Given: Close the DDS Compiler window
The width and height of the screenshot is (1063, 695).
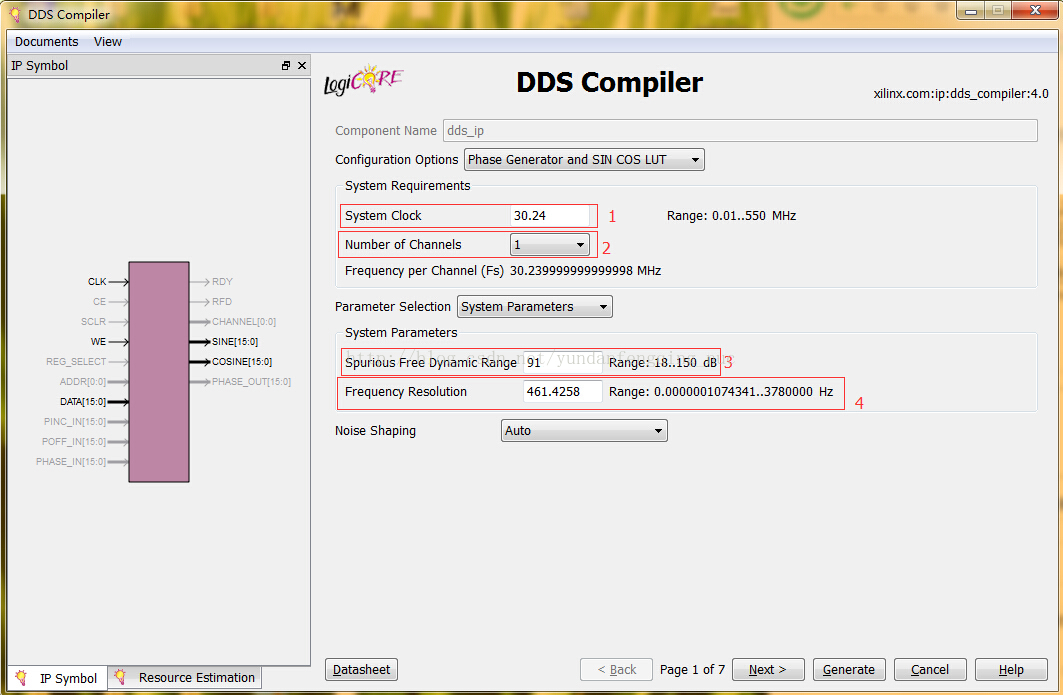Looking at the screenshot, I should click(x=1035, y=10).
